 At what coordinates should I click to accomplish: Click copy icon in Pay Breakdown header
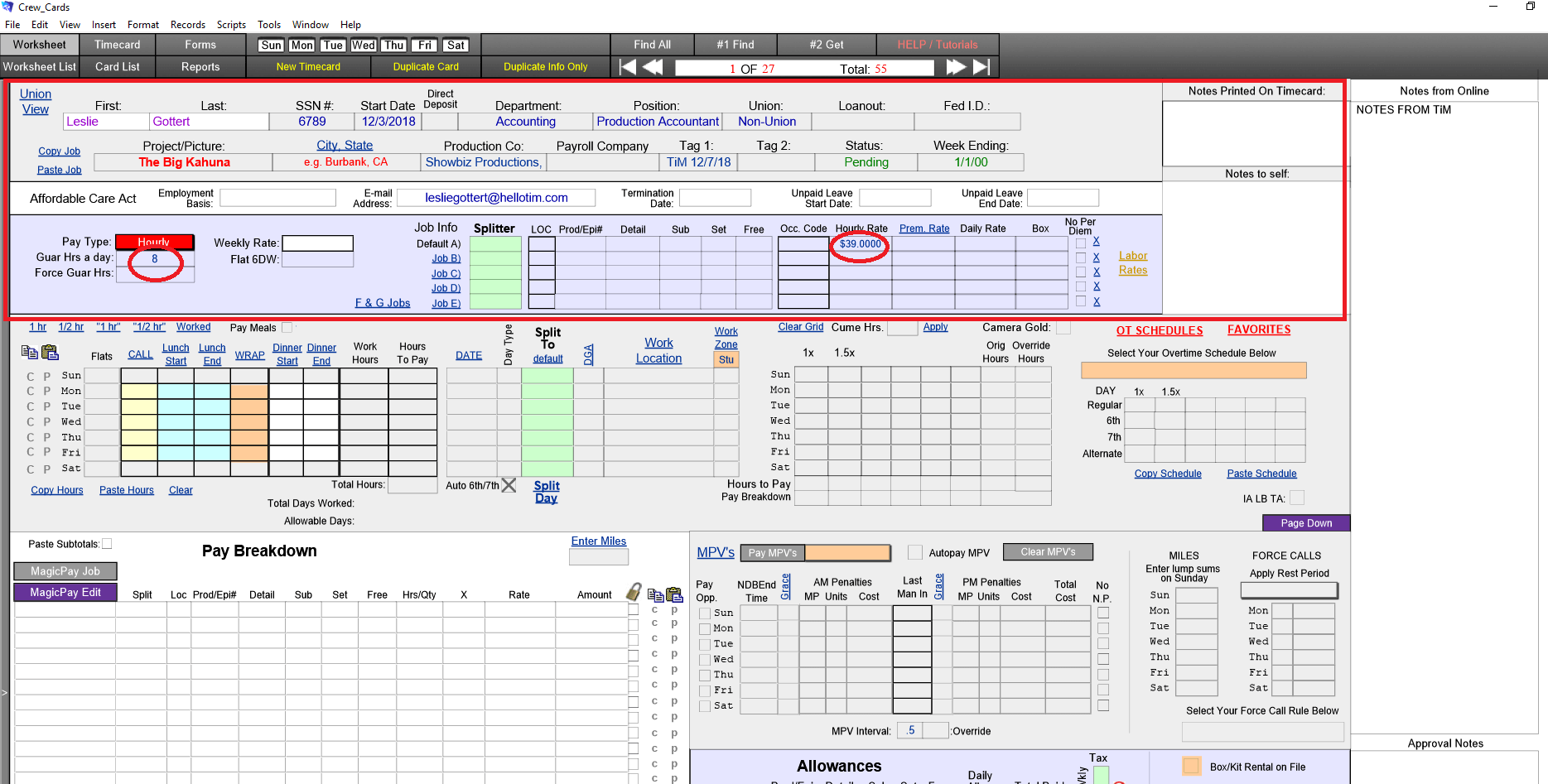pos(655,594)
